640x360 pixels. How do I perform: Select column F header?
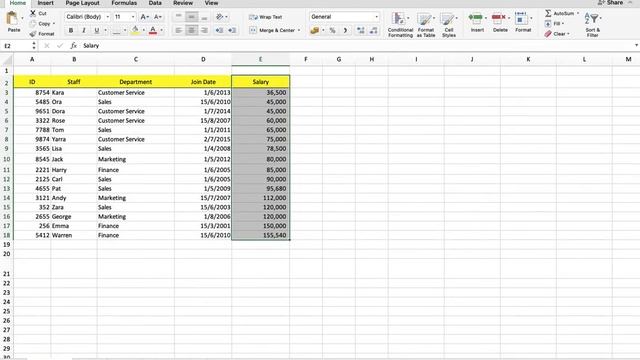pyautogui.click(x=306, y=60)
